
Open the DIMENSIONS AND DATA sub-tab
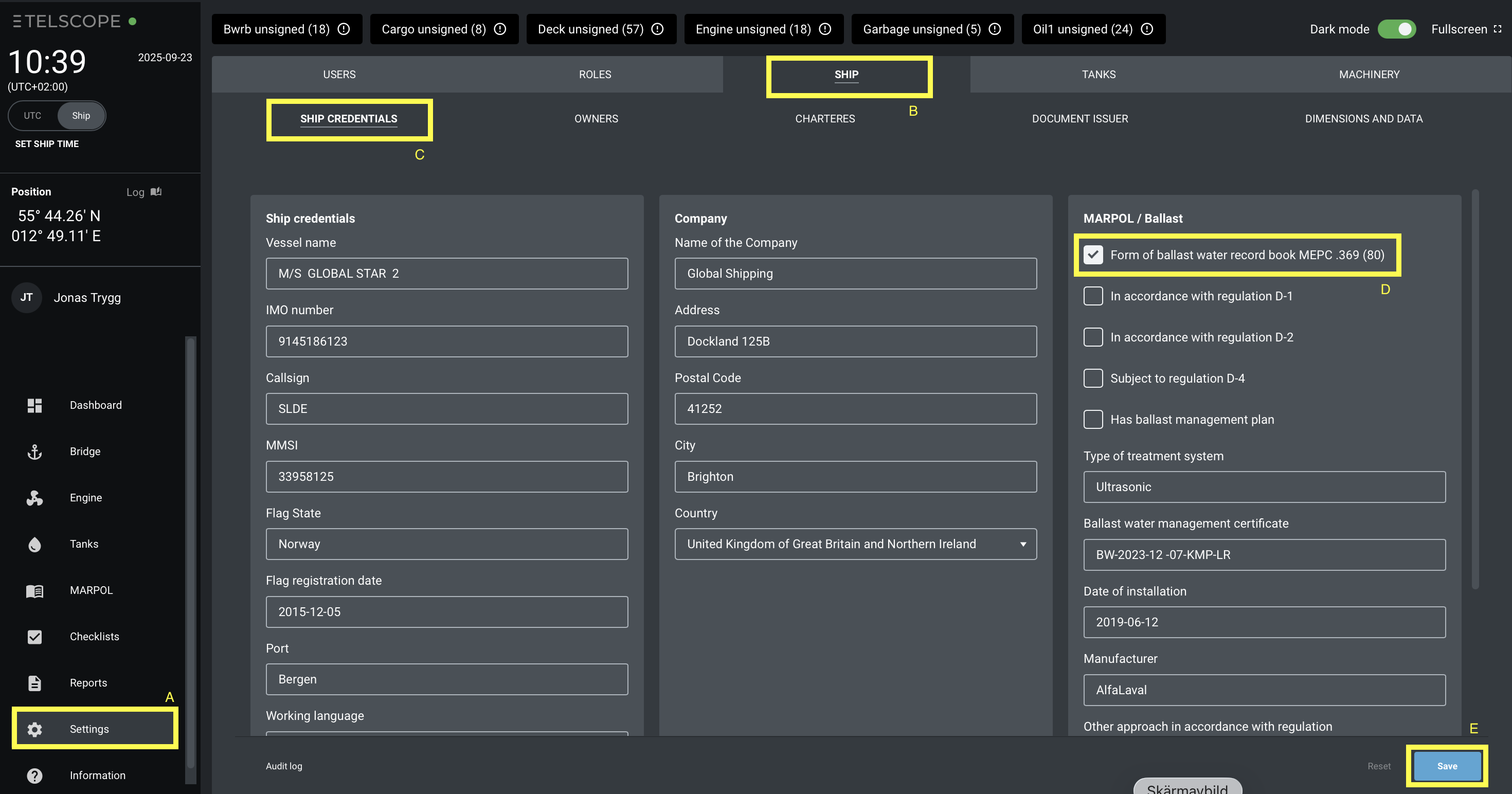[1363, 119]
